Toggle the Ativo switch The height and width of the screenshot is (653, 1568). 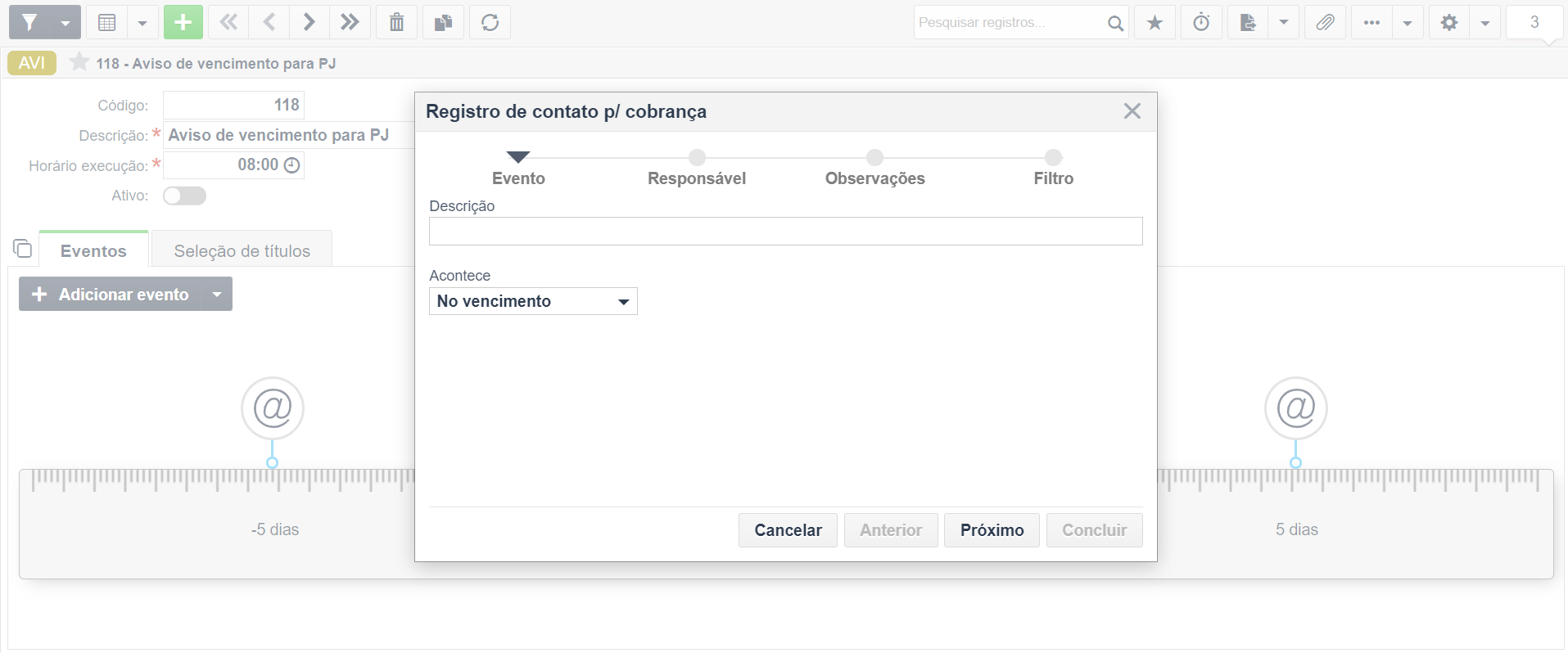tap(184, 196)
